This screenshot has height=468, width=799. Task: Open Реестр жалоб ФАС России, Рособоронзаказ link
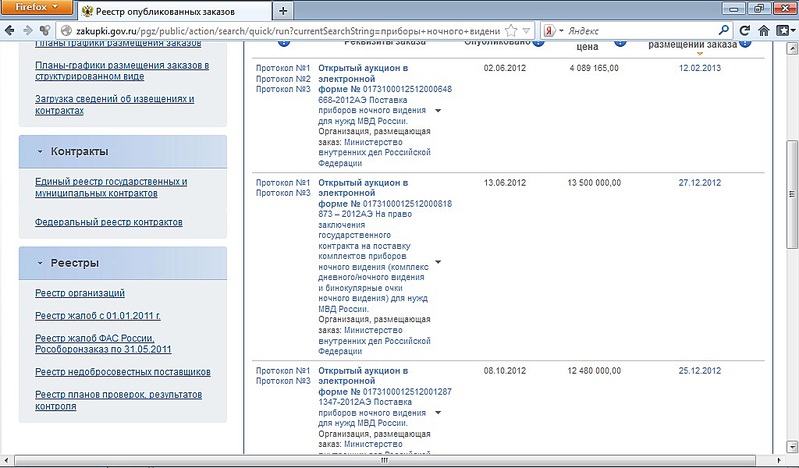103,344
